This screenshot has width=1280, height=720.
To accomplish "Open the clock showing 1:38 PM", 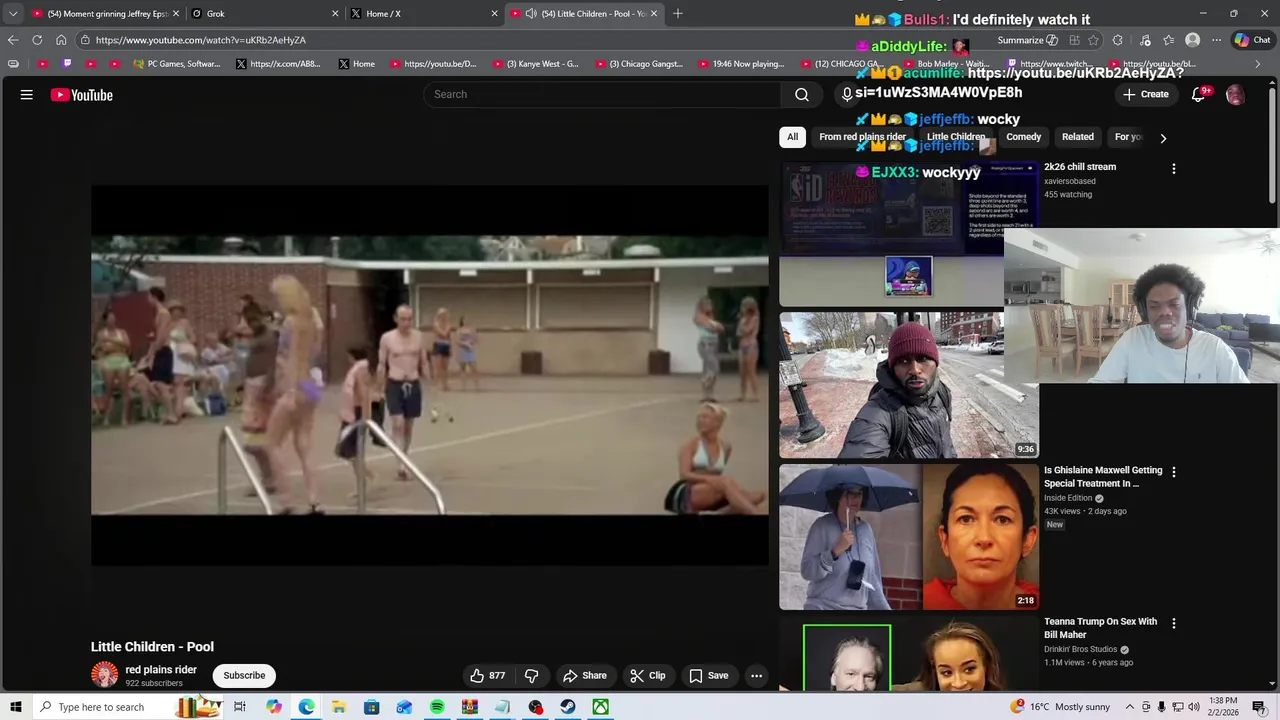I will click(1223, 707).
